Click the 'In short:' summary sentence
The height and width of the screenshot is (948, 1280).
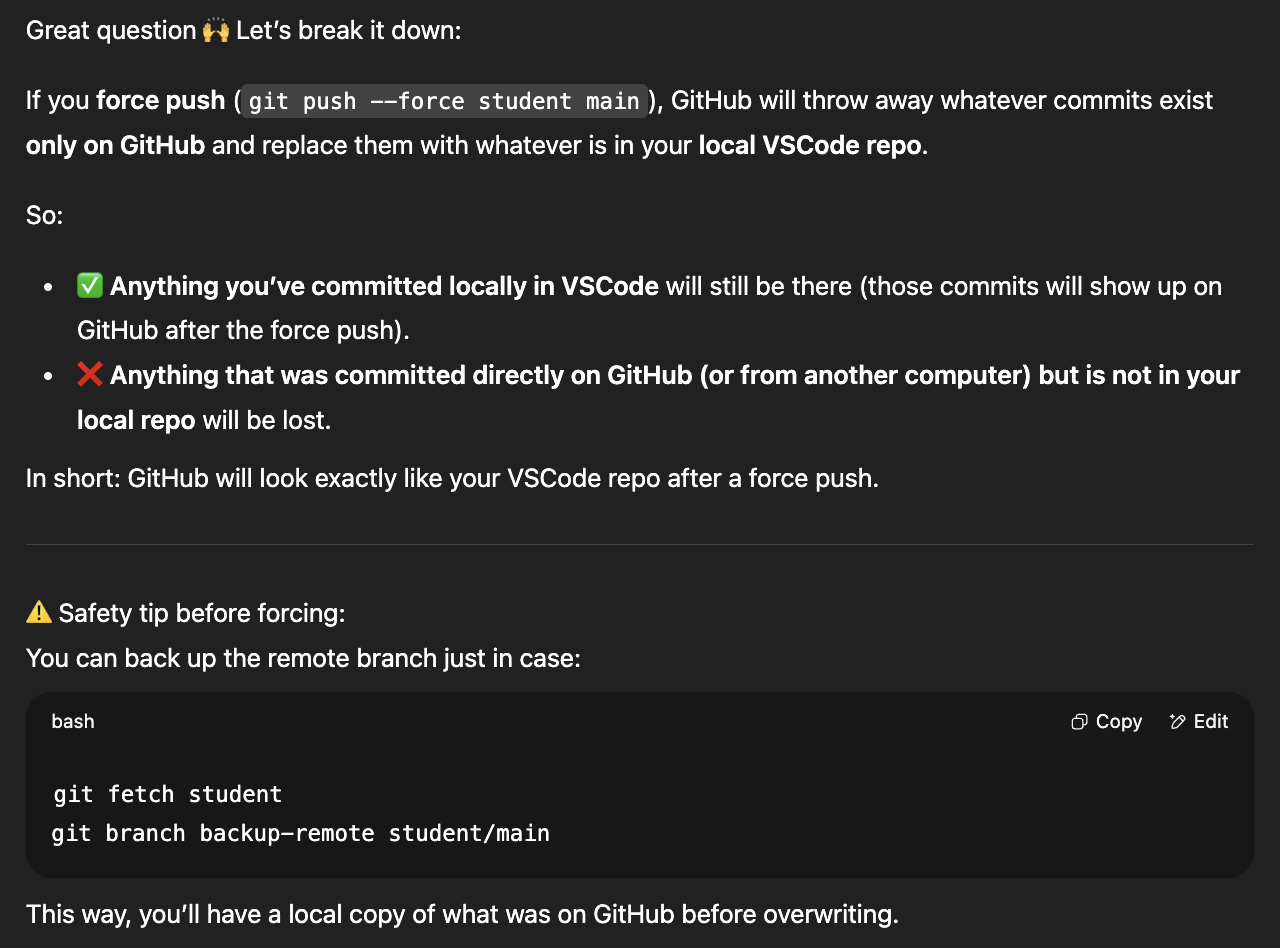[452, 479]
